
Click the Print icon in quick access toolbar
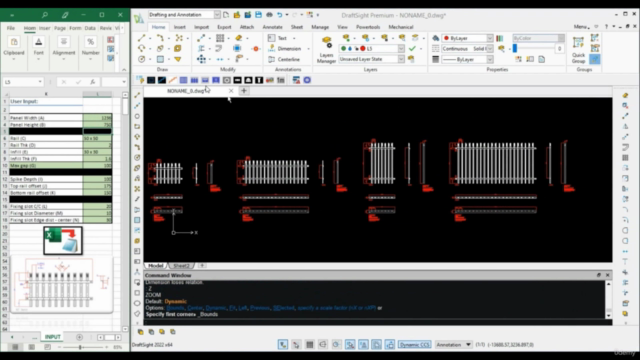(x=269, y=15)
